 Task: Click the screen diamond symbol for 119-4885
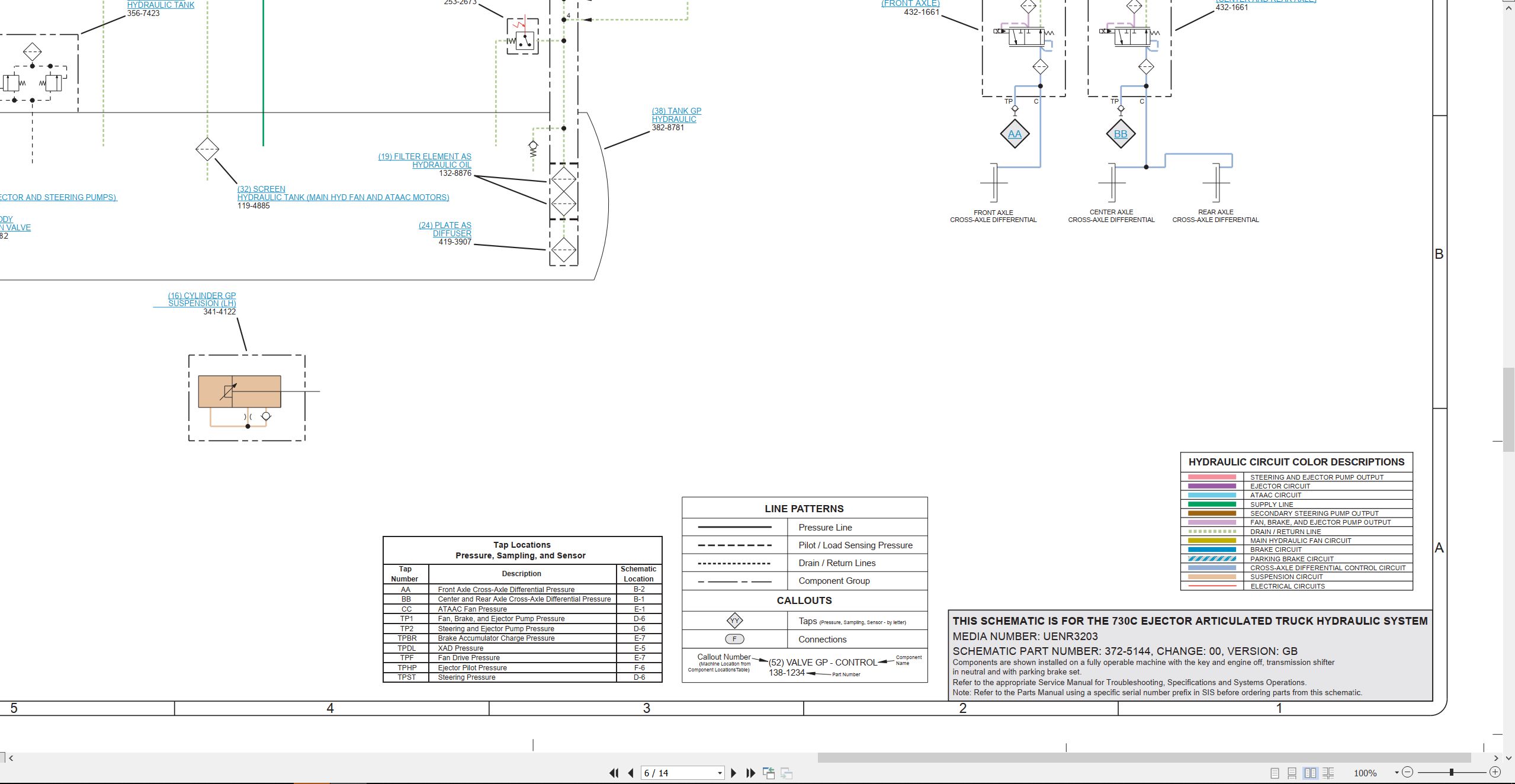[207, 149]
